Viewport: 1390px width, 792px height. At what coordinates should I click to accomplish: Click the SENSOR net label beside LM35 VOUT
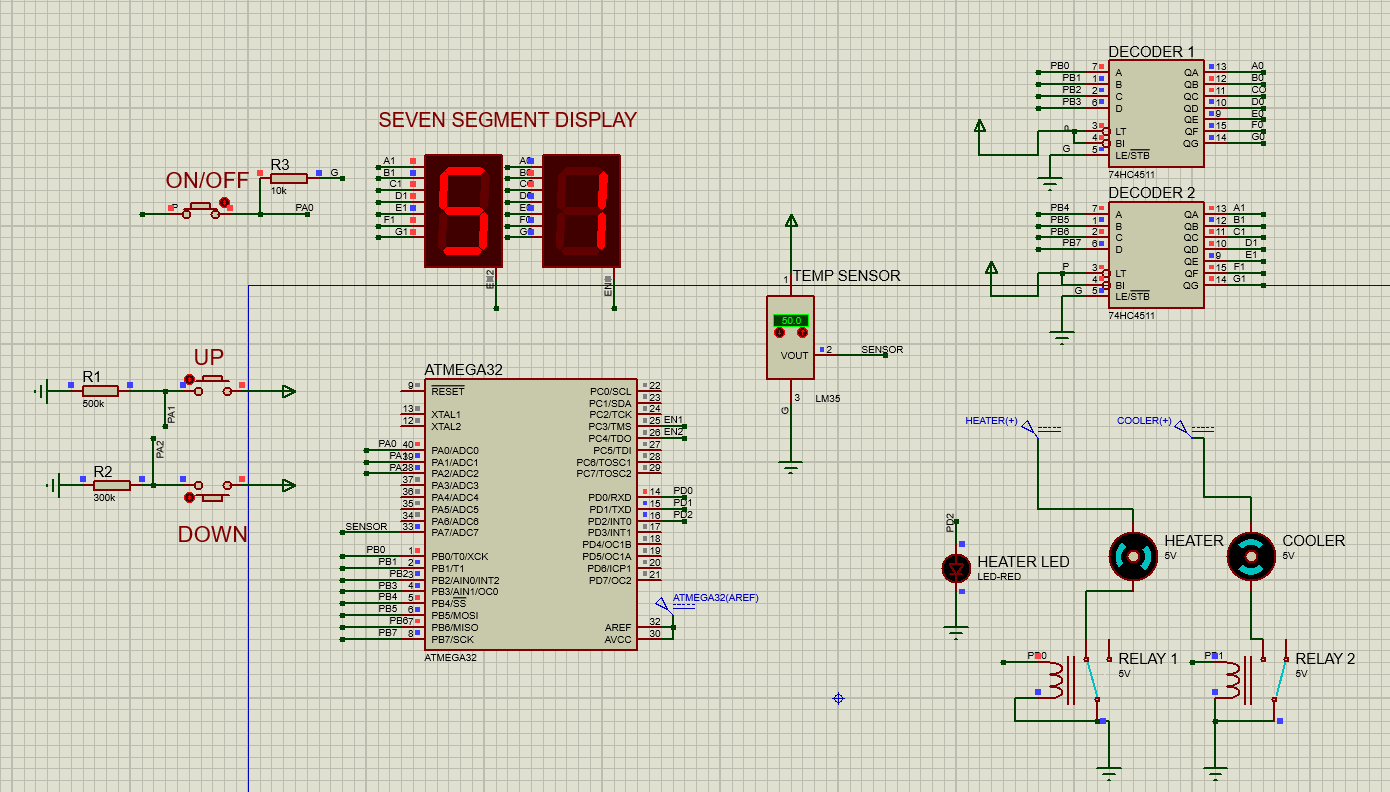882,350
